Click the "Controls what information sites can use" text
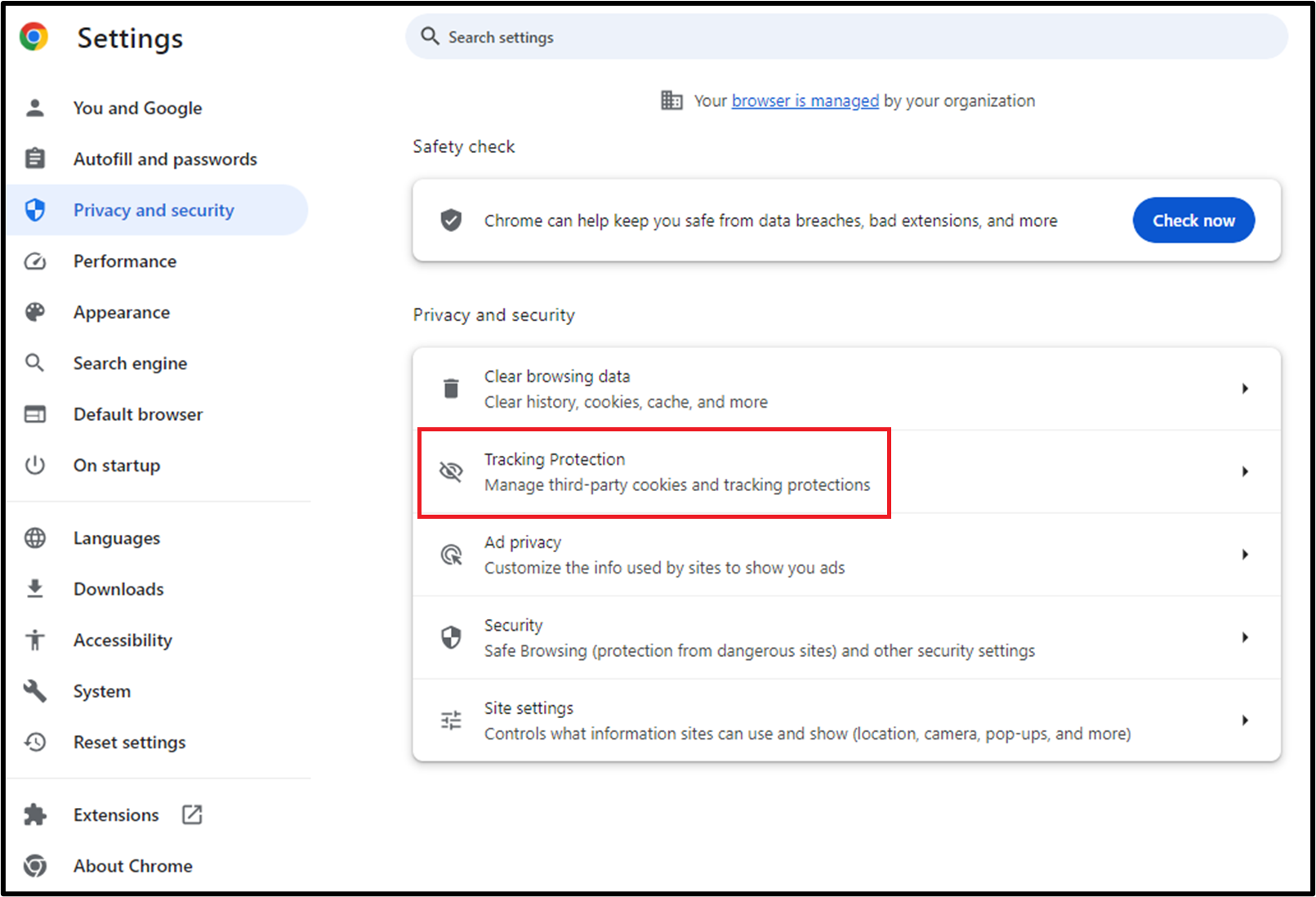The width and height of the screenshot is (1316, 897). 807,734
